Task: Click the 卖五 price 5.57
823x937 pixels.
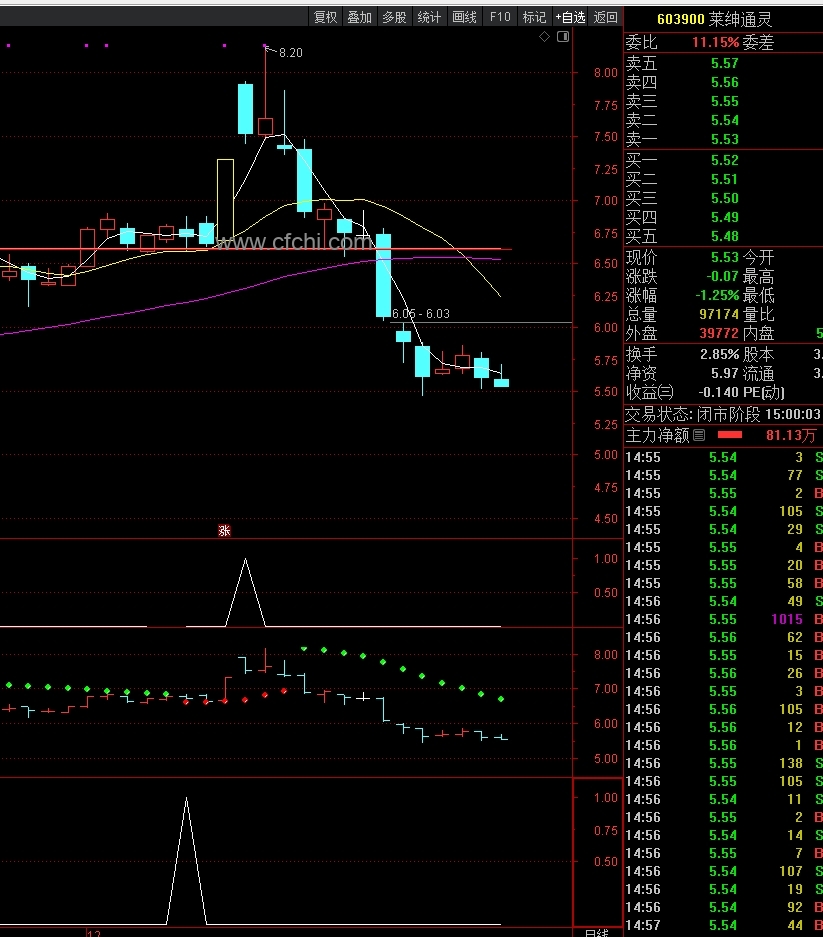Action: 724,63
